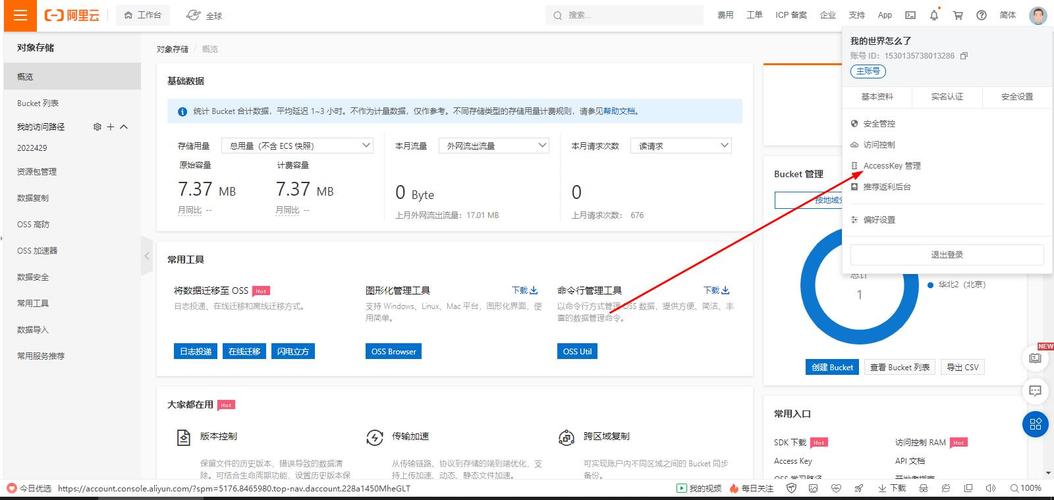Open the blue floating grid icon
This screenshot has height=500, width=1054.
coord(1035,424)
